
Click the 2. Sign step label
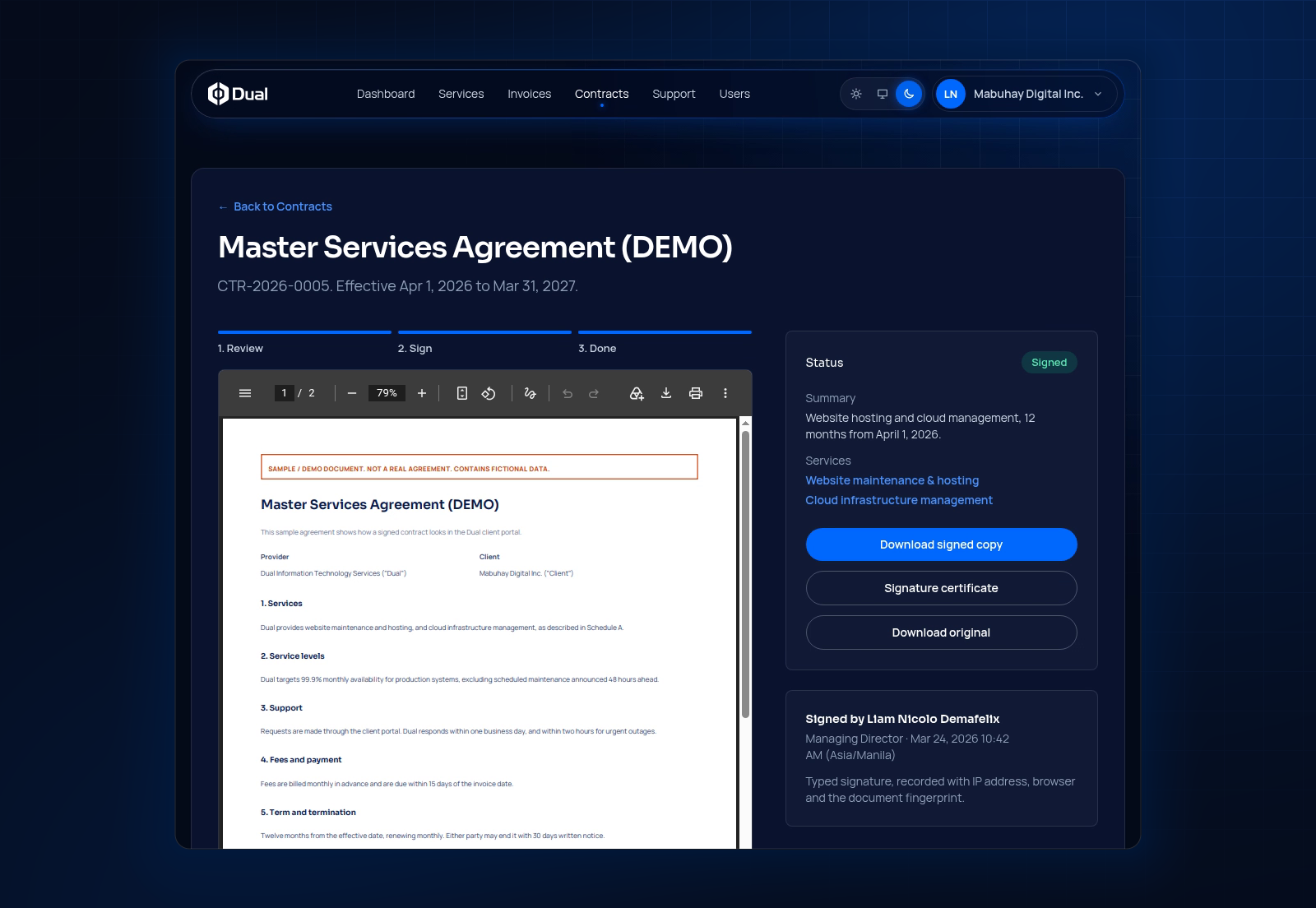[x=415, y=349]
